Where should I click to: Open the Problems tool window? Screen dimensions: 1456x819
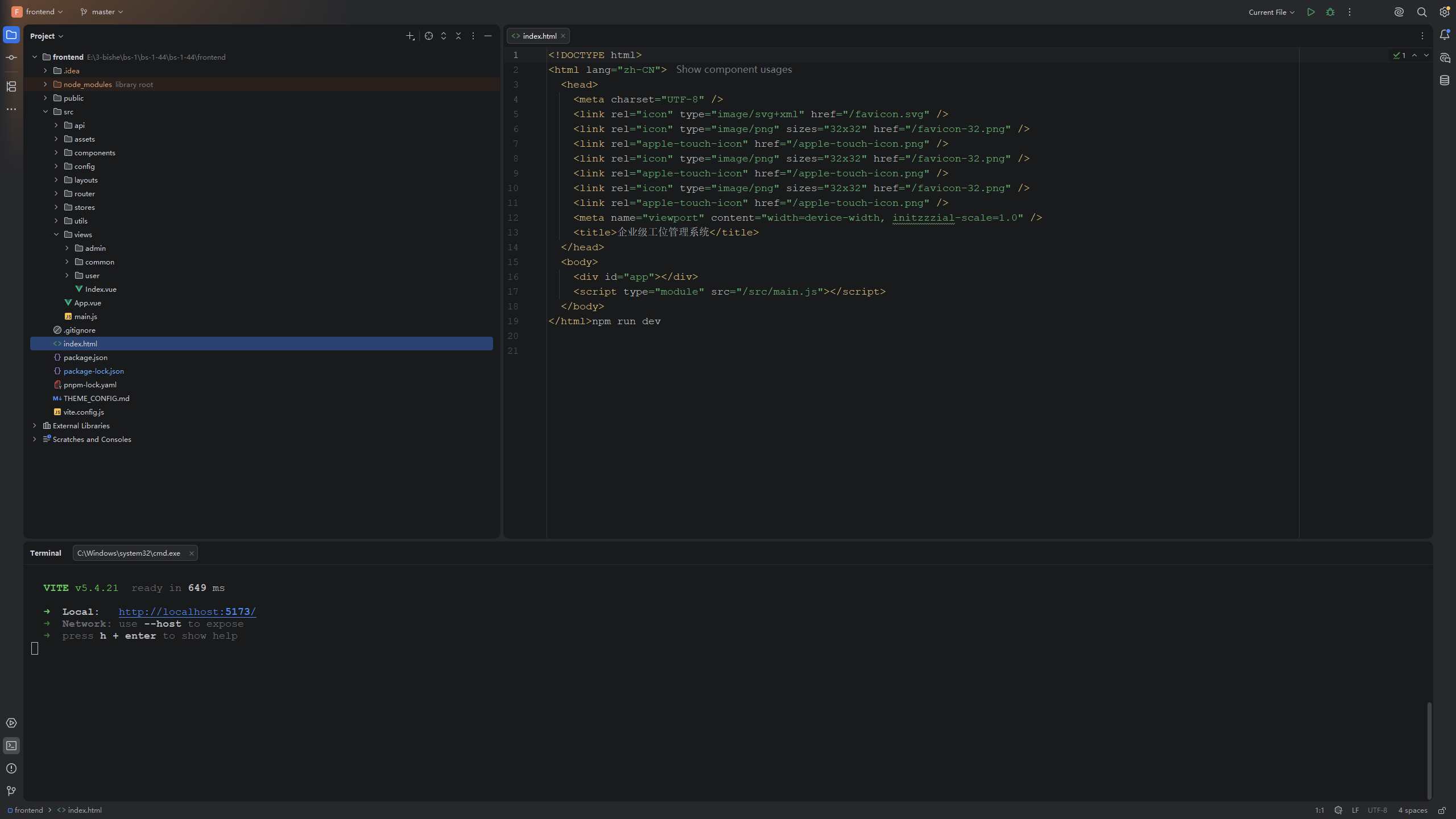point(11,768)
